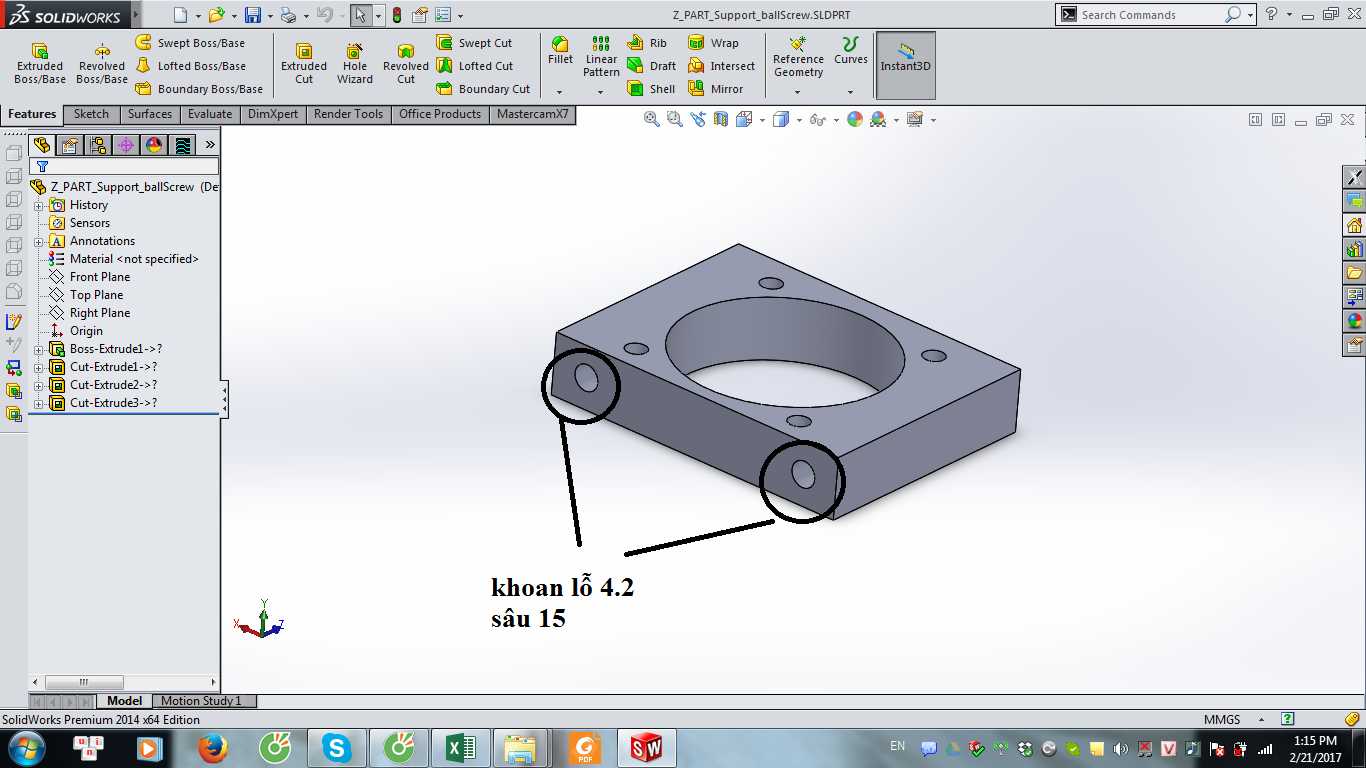The width and height of the screenshot is (1366, 768).
Task: Select the Shell tool
Action: click(652, 89)
